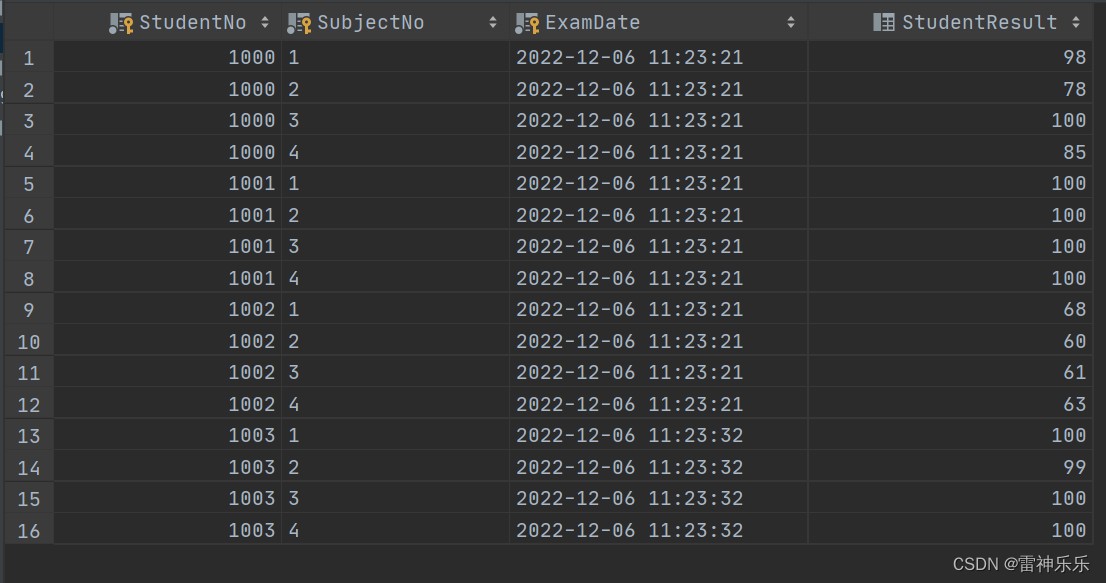Screen dimensions: 1106x583
Task: Click the ExamDate column key icon
Action: tap(527, 23)
